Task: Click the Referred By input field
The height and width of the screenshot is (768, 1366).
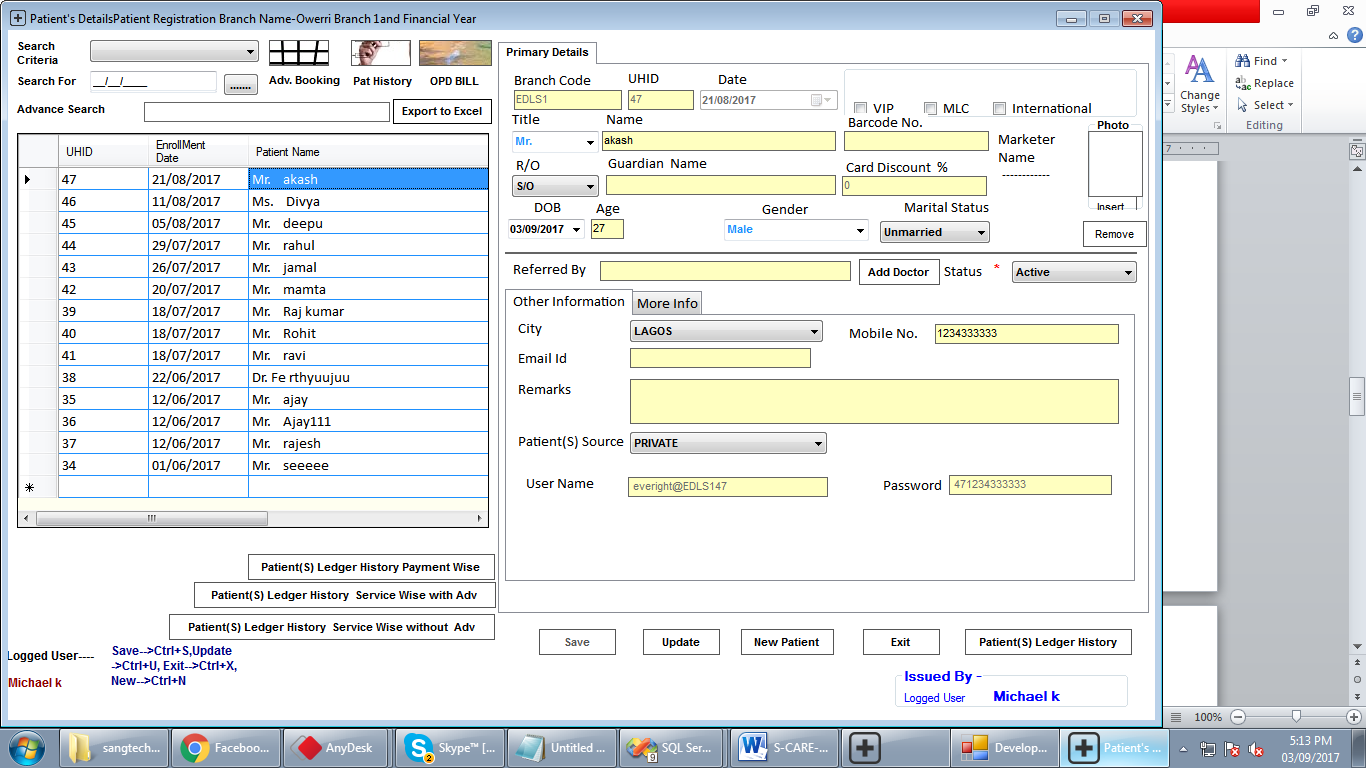Action: click(x=725, y=271)
